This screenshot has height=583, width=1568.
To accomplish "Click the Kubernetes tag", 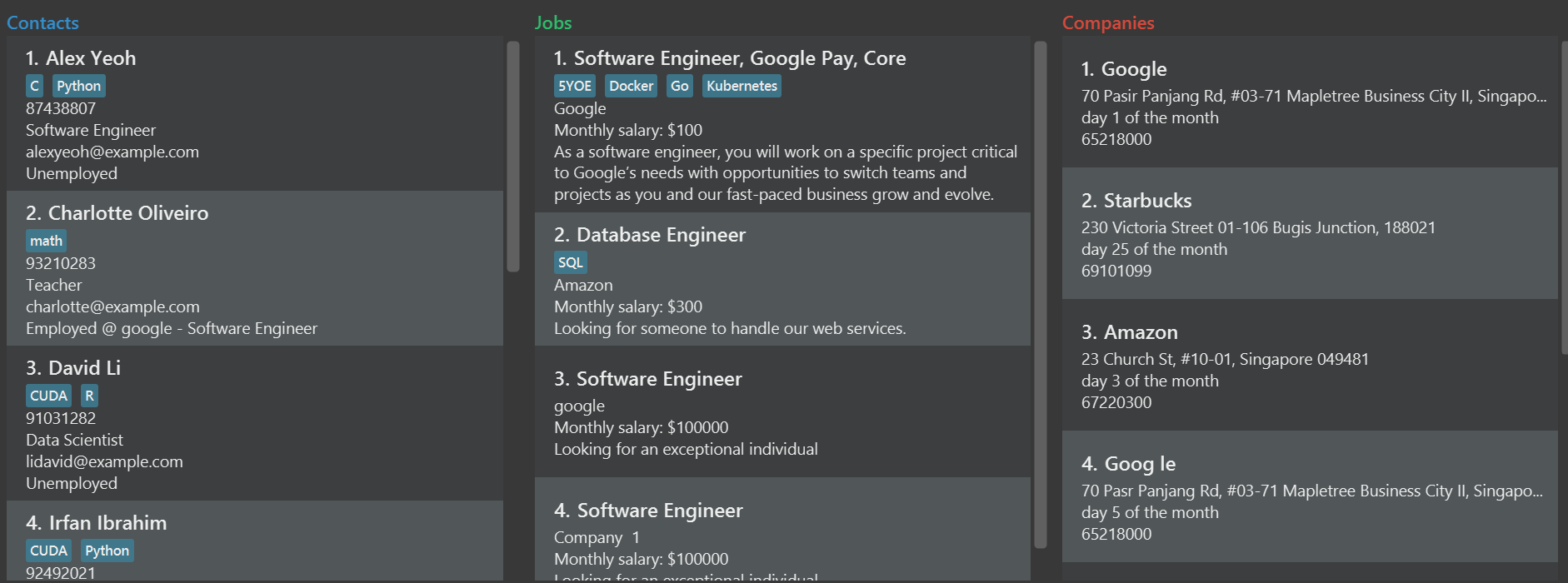I will tap(742, 86).
